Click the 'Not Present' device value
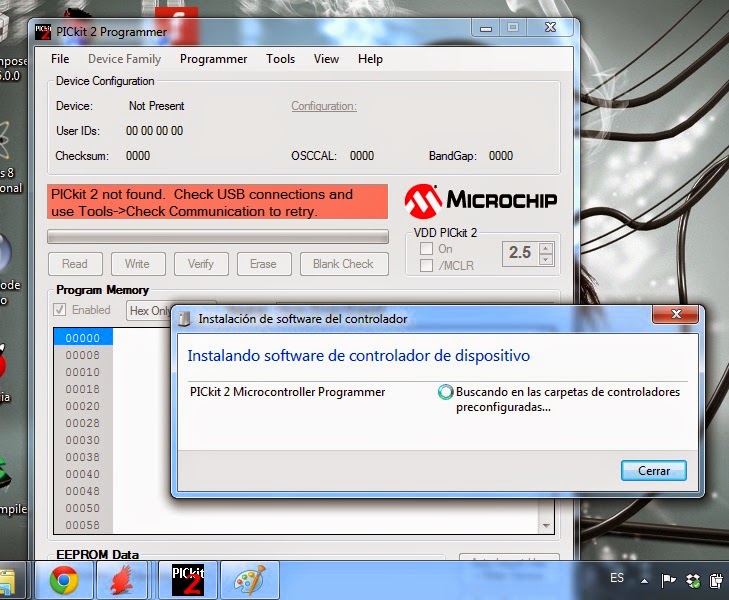729x600 pixels. (157, 106)
